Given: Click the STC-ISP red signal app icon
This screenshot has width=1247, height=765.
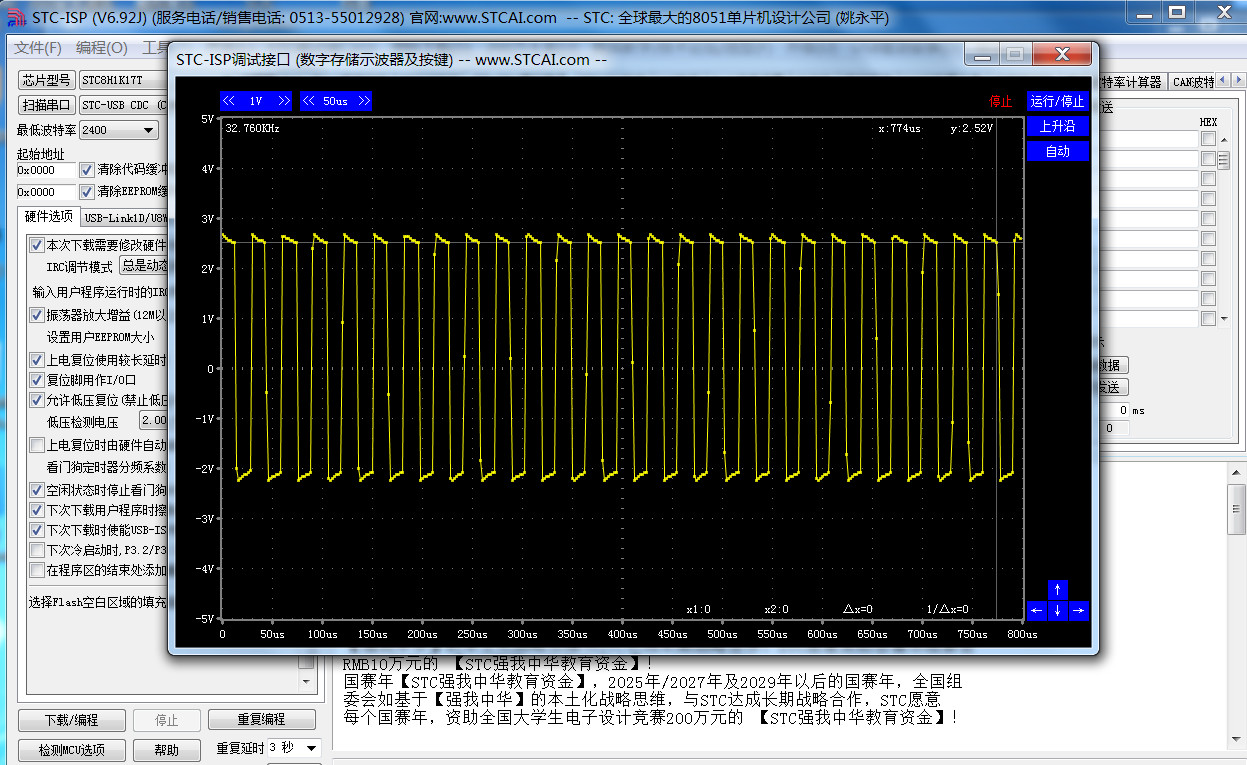Looking at the screenshot, I should [x=15, y=17].
